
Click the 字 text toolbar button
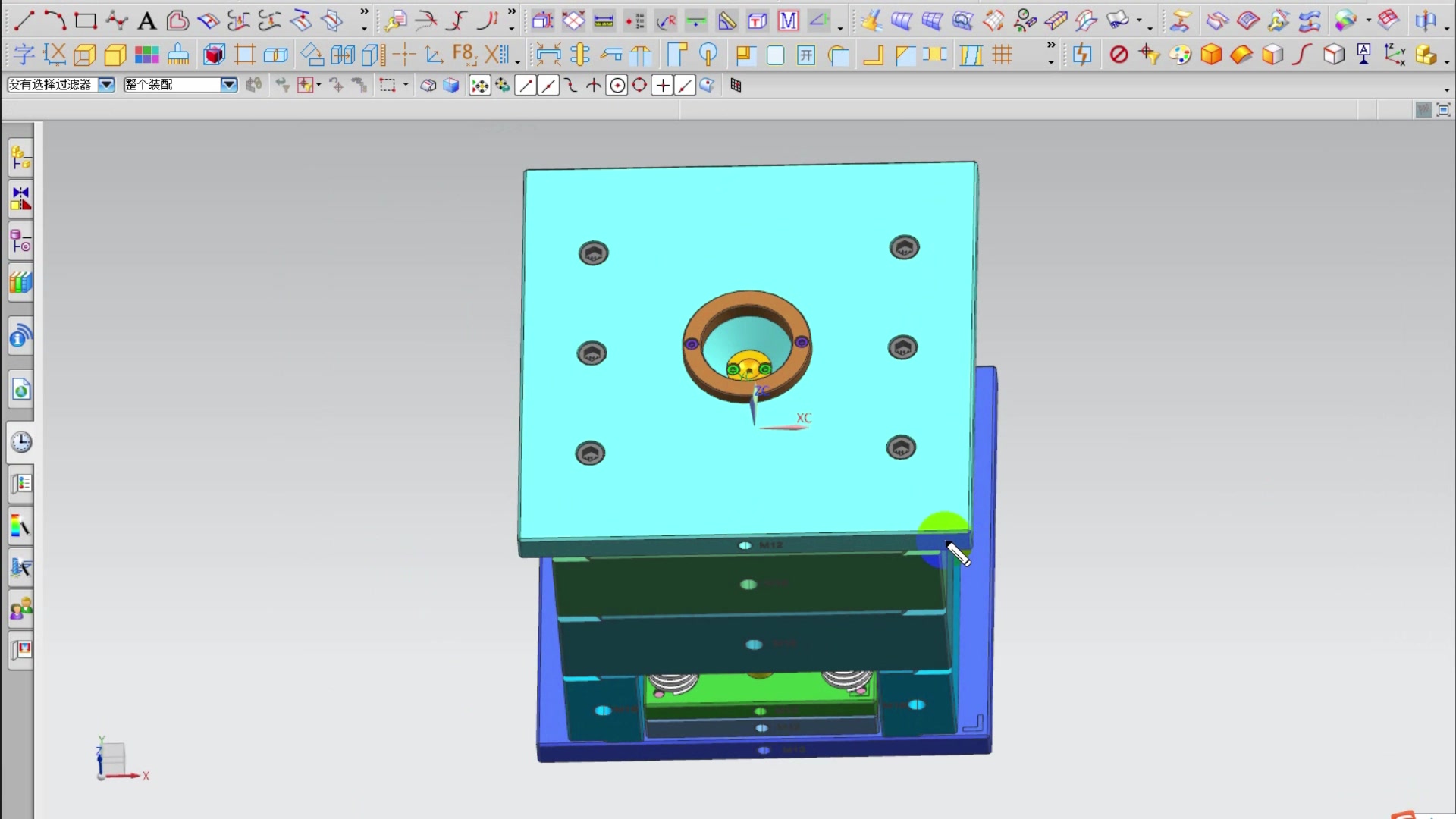(24, 55)
